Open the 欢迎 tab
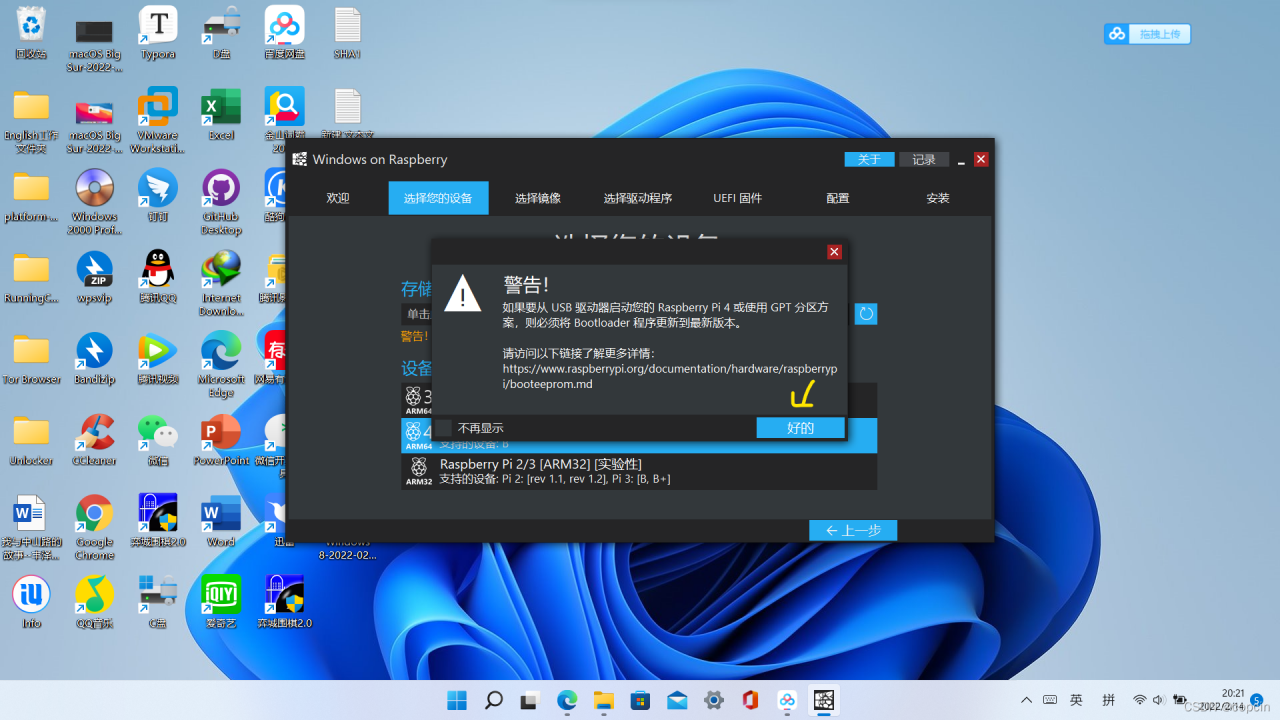The height and width of the screenshot is (720, 1280). click(338, 198)
